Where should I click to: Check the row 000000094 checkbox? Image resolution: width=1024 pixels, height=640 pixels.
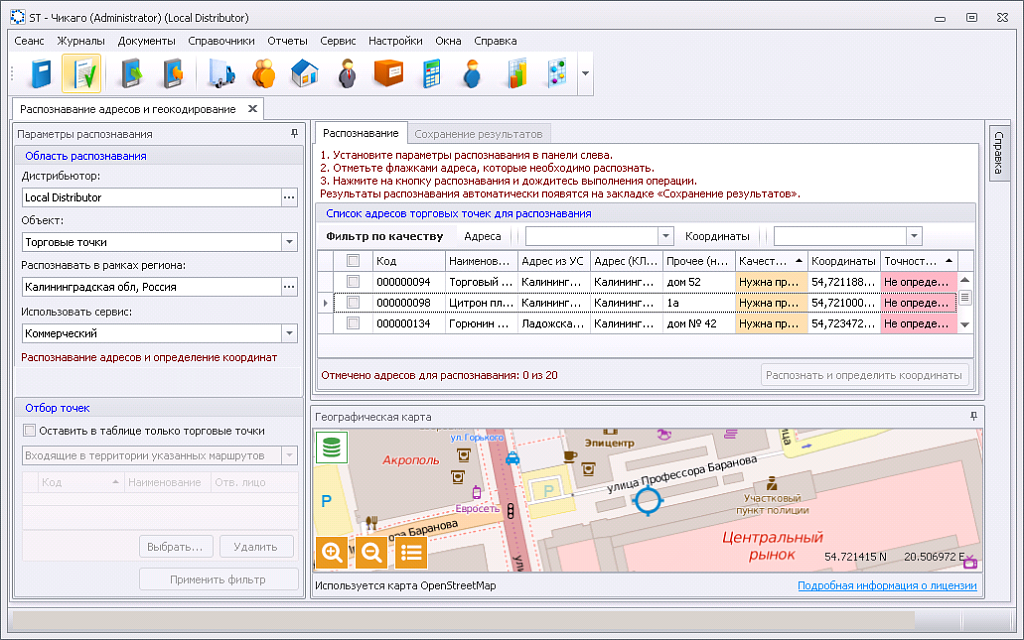353,281
